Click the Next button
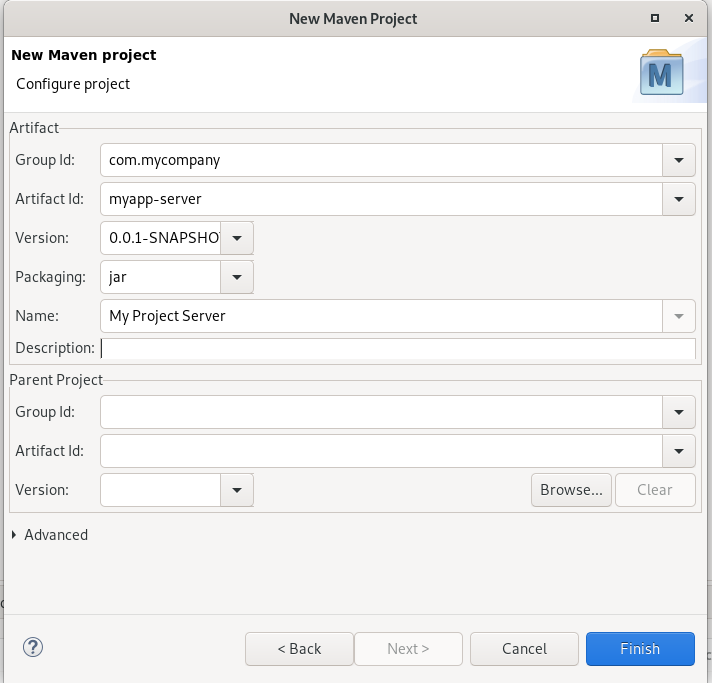This screenshot has width=712, height=683. click(x=408, y=649)
